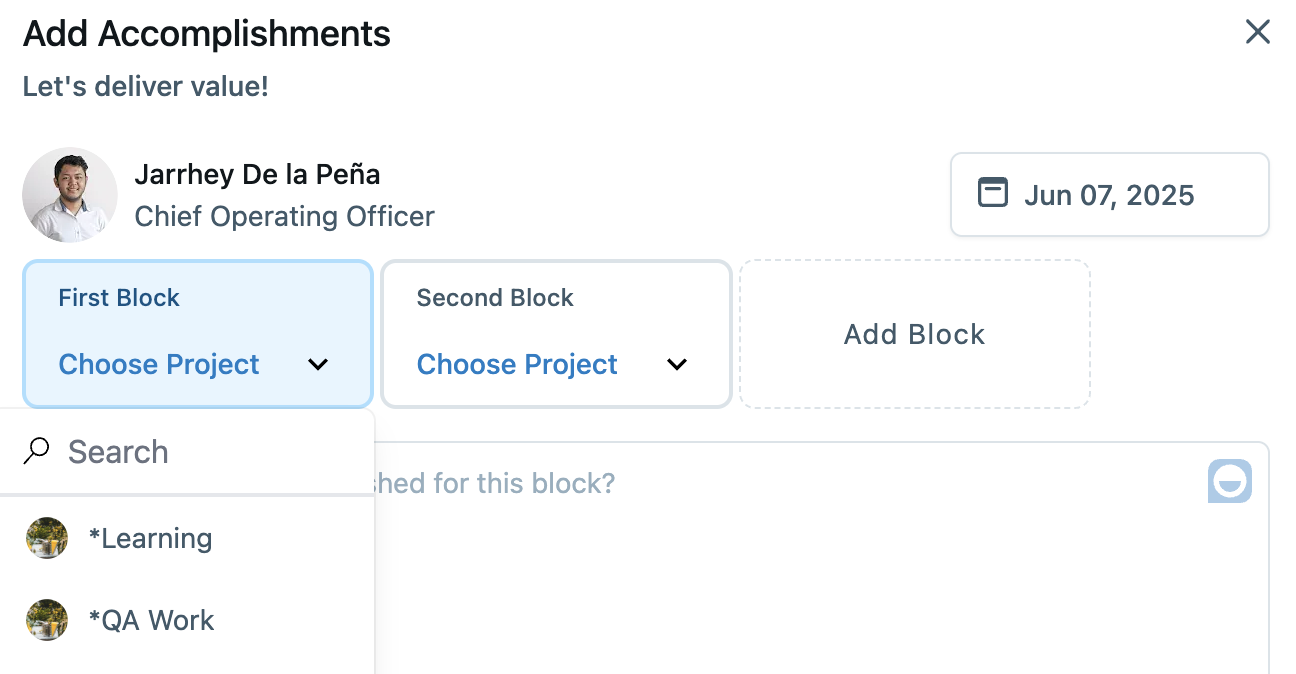Choose the *QA Work project option
The height and width of the screenshot is (674, 1296).
point(151,621)
